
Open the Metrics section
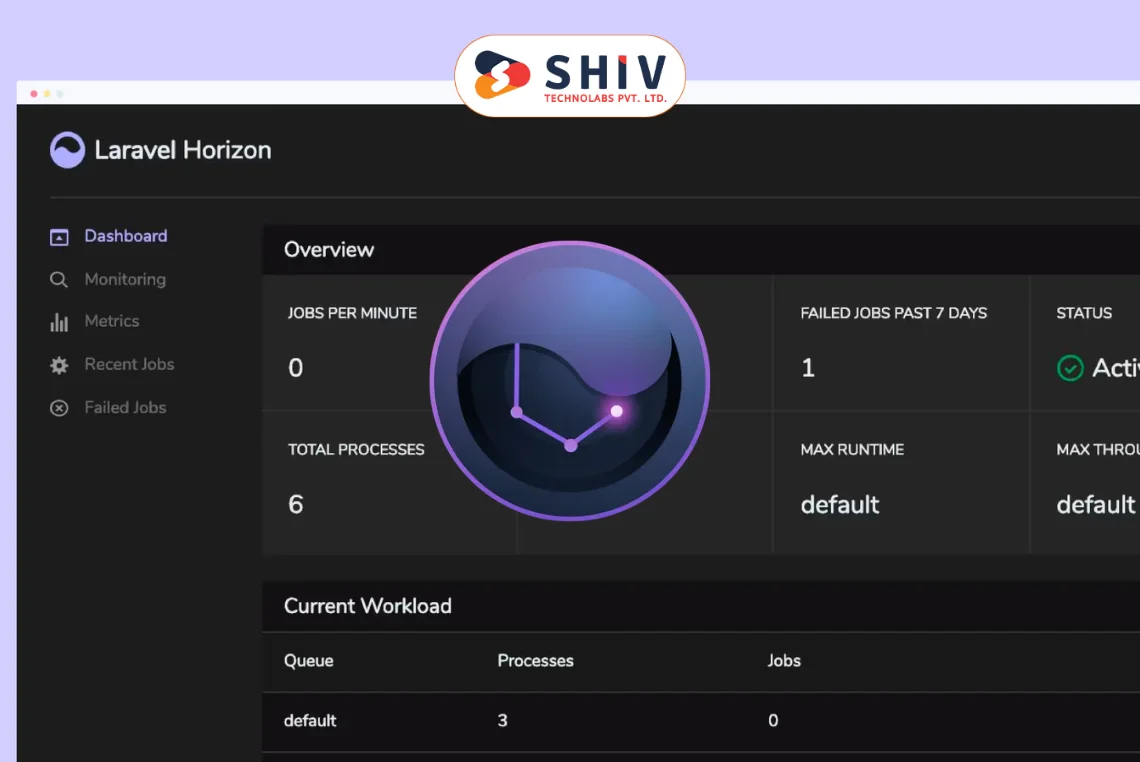pyautogui.click(x=111, y=321)
